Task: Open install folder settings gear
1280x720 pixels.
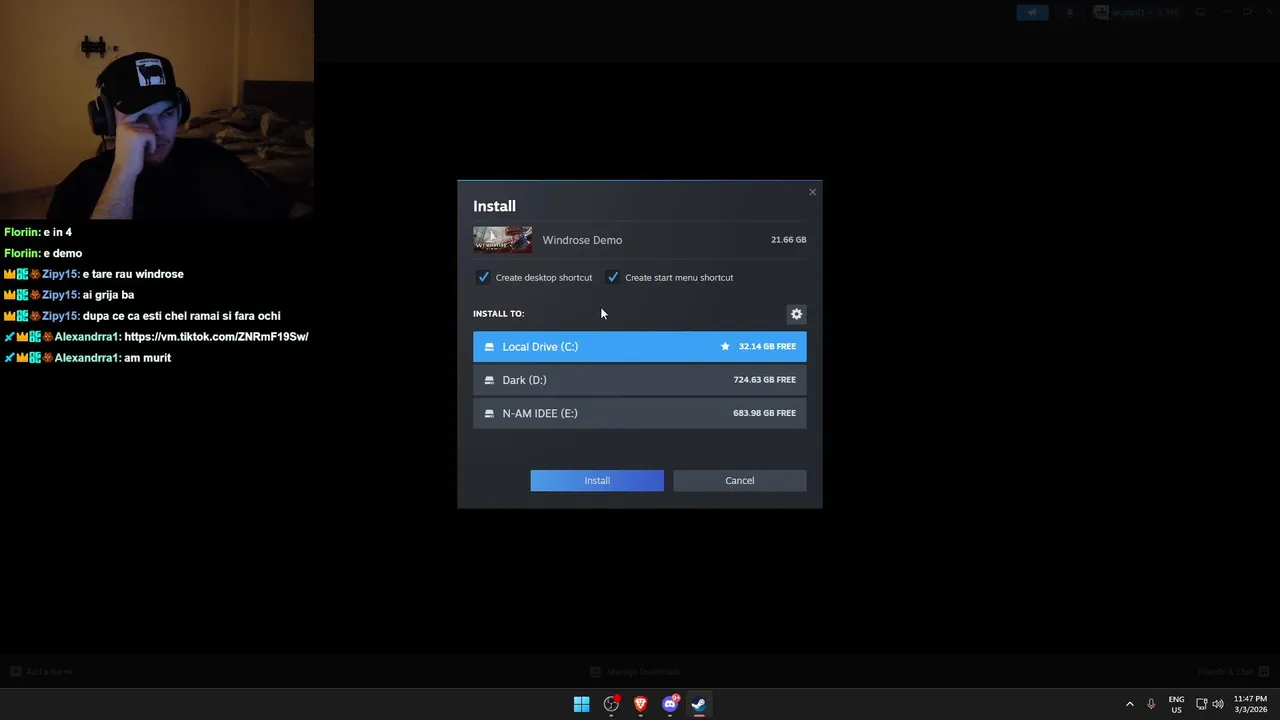Action: click(796, 314)
